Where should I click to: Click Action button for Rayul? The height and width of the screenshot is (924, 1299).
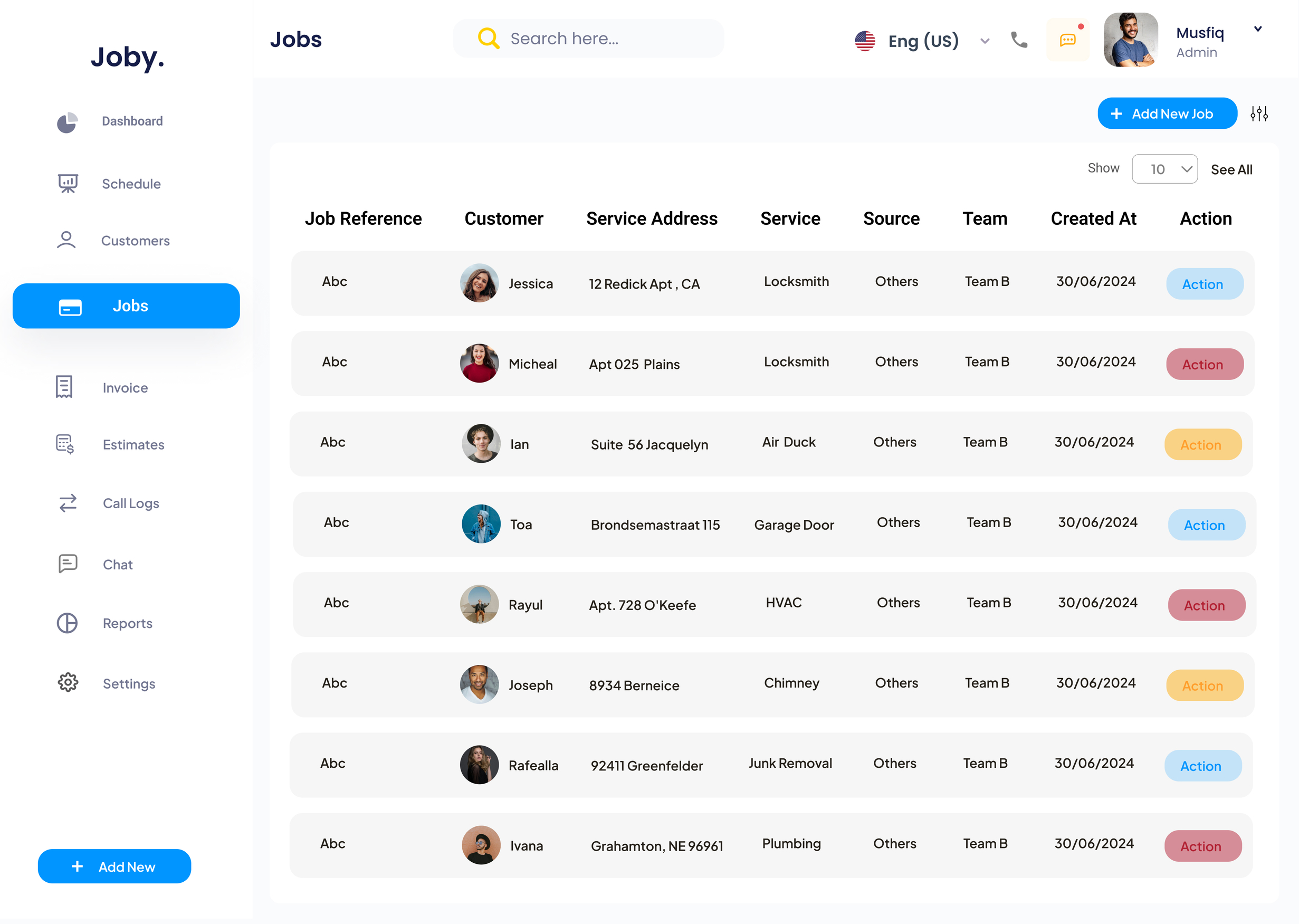click(1206, 605)
